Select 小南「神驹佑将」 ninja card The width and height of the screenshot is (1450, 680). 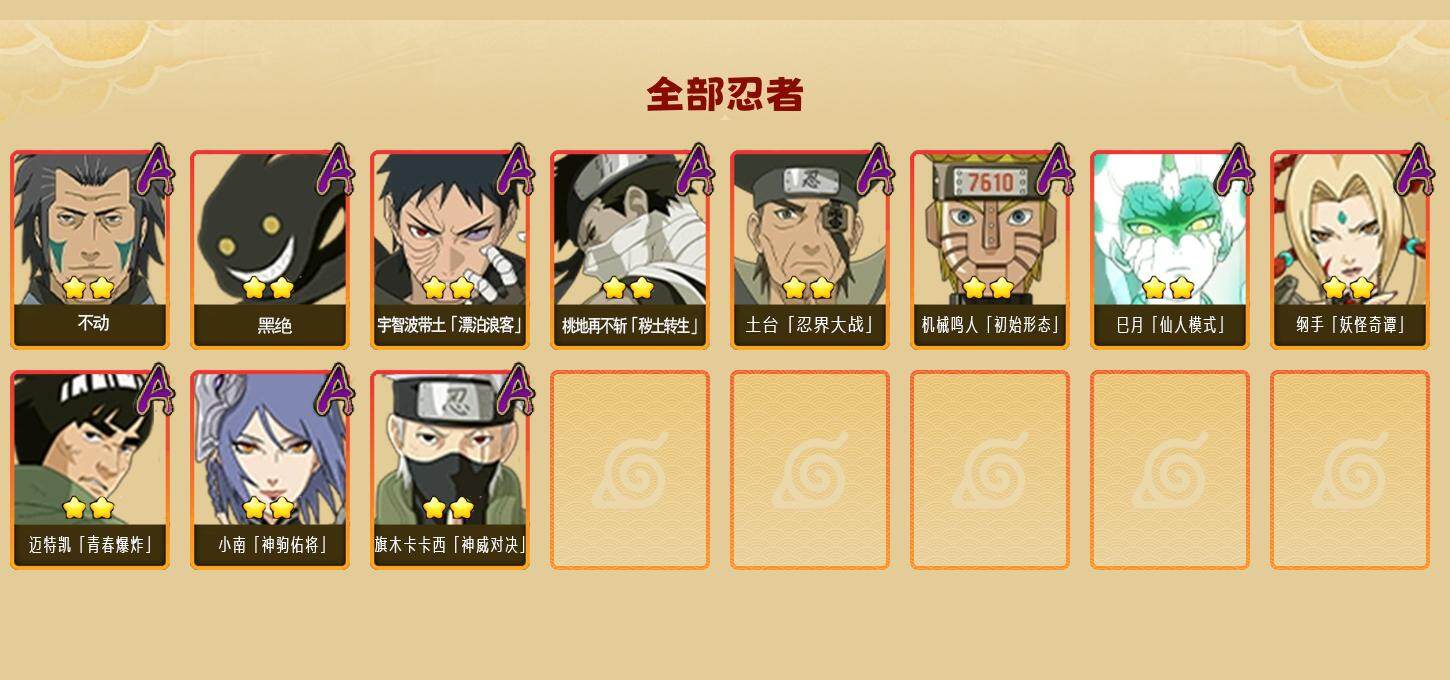coord(270,470)
